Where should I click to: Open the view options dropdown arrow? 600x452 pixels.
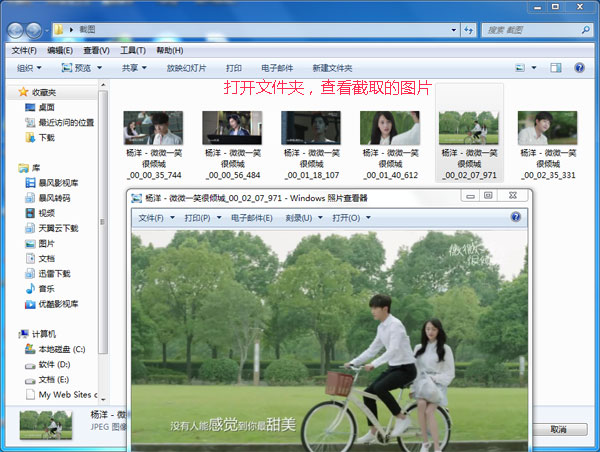pos(534,68)
